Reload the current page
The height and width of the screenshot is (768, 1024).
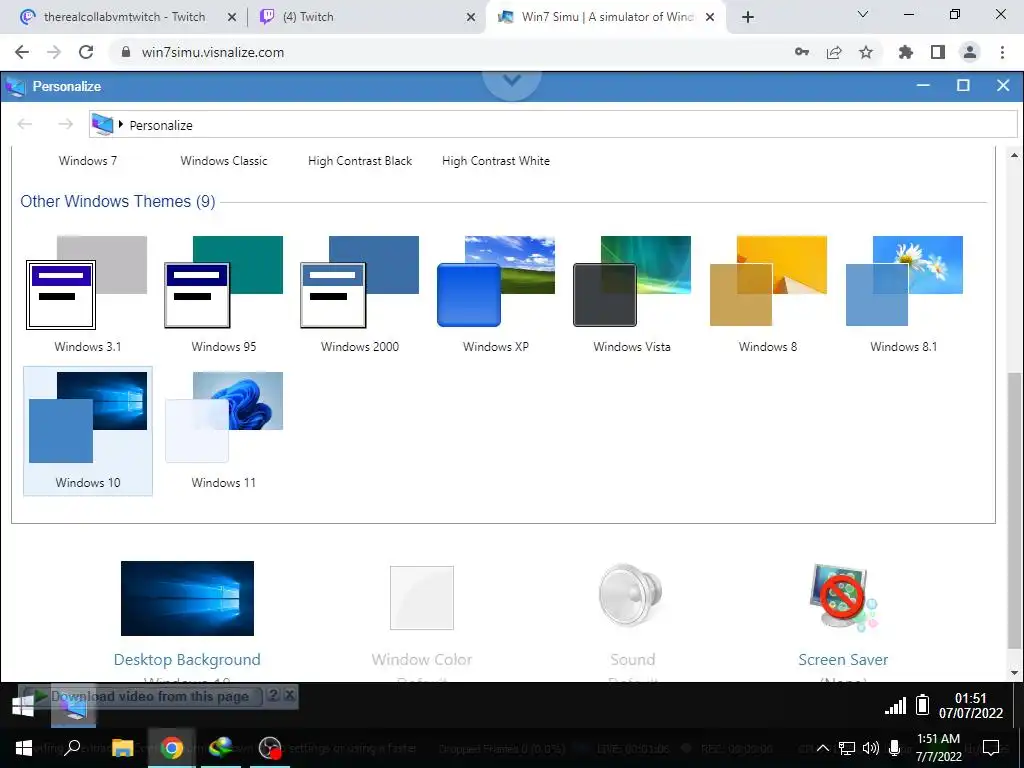coord(86,52)
